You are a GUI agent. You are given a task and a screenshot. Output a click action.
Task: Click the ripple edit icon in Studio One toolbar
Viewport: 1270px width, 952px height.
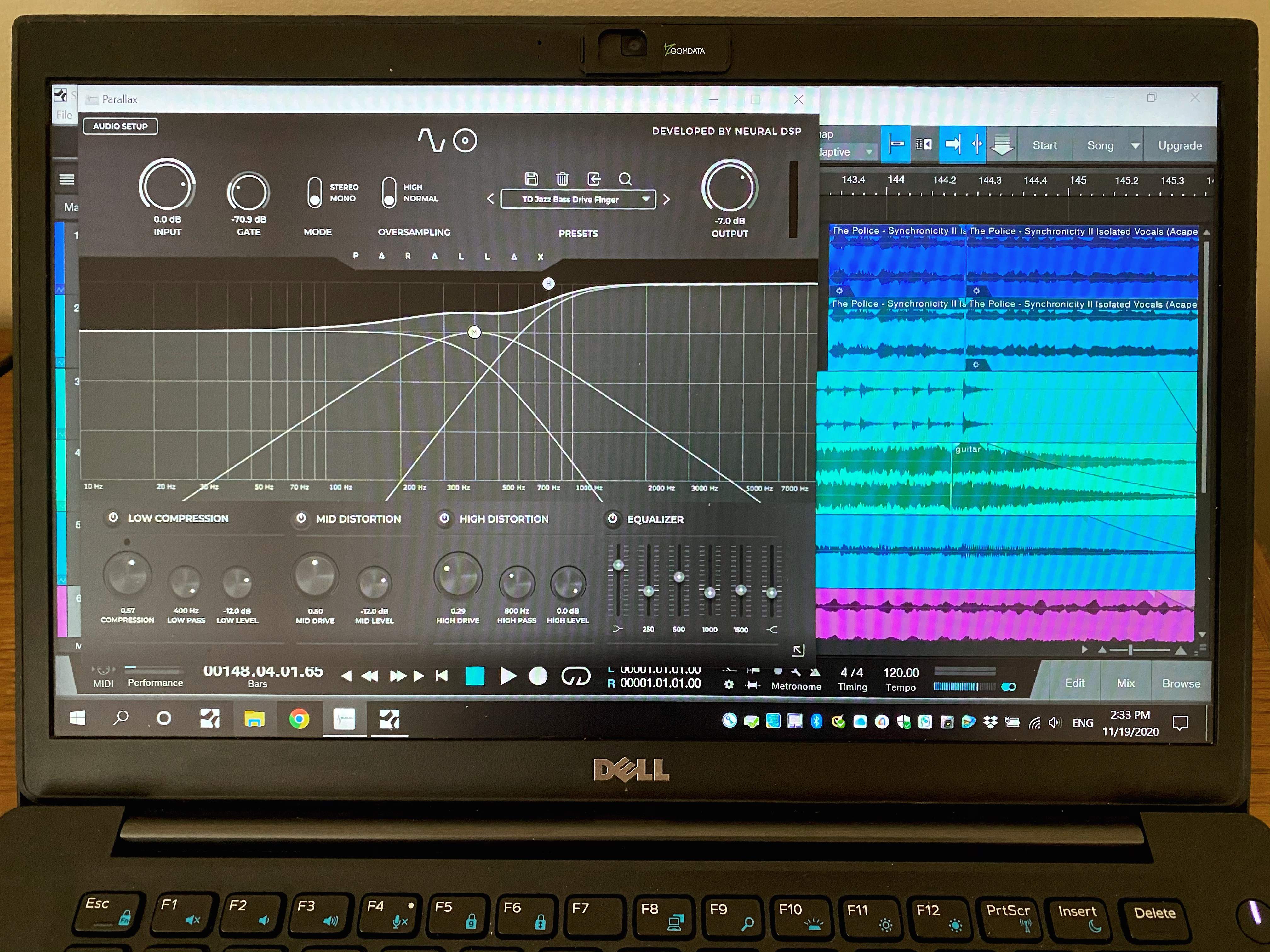point(924,144)
